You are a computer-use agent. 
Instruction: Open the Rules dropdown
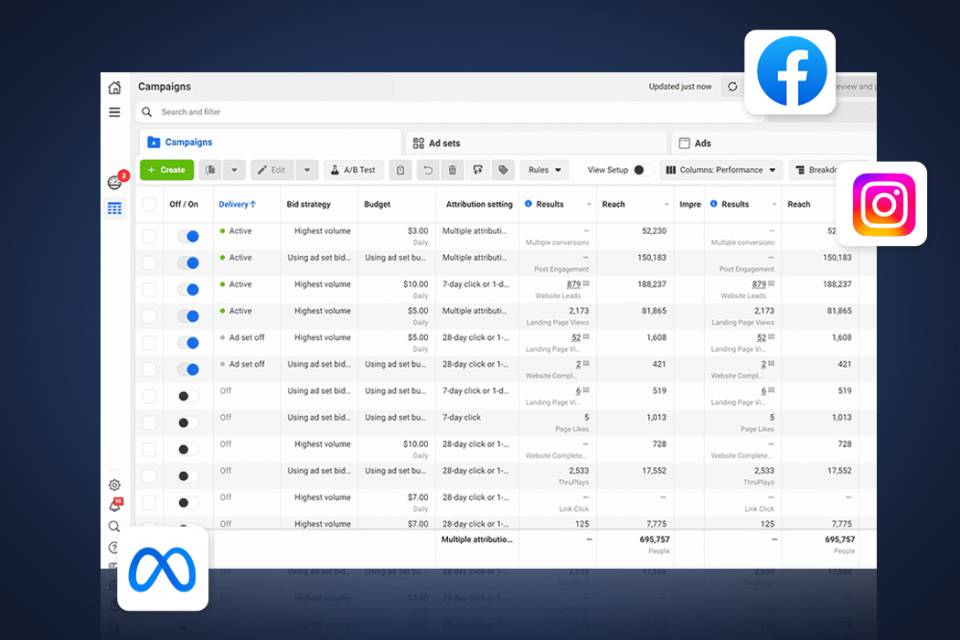pyautogui.click(x=545, y=170)
